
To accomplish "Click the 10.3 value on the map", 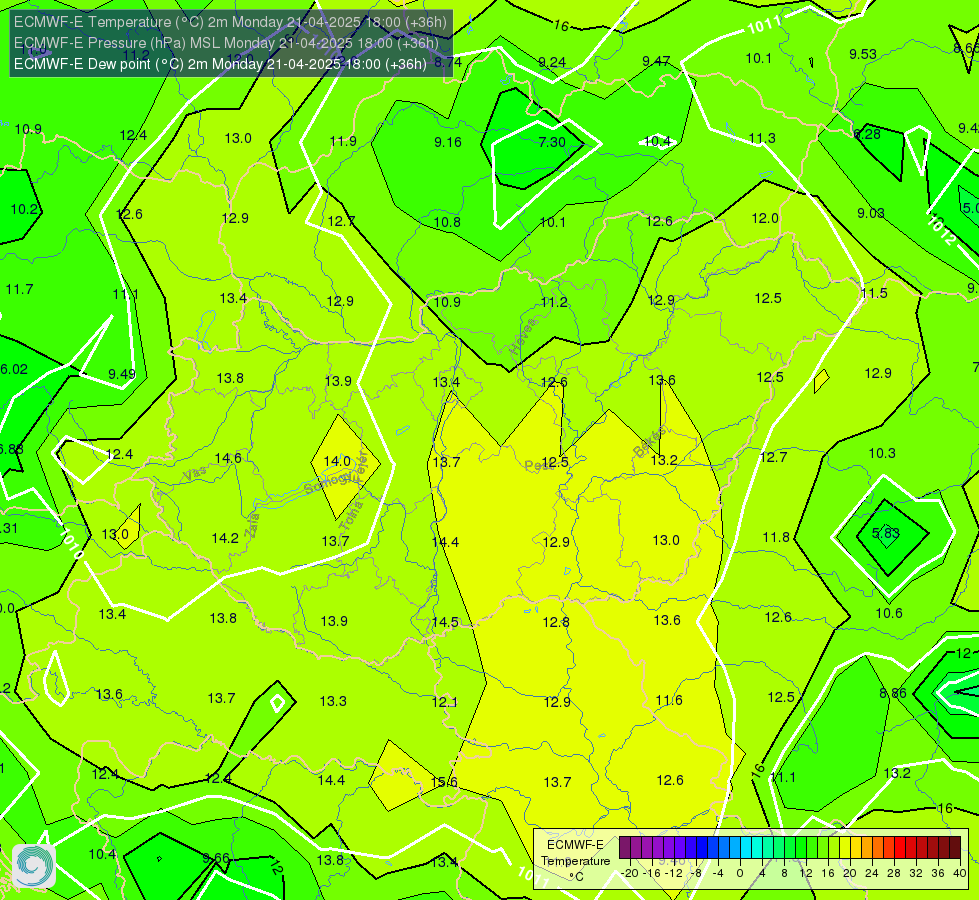I will click(x=882, y=453).
